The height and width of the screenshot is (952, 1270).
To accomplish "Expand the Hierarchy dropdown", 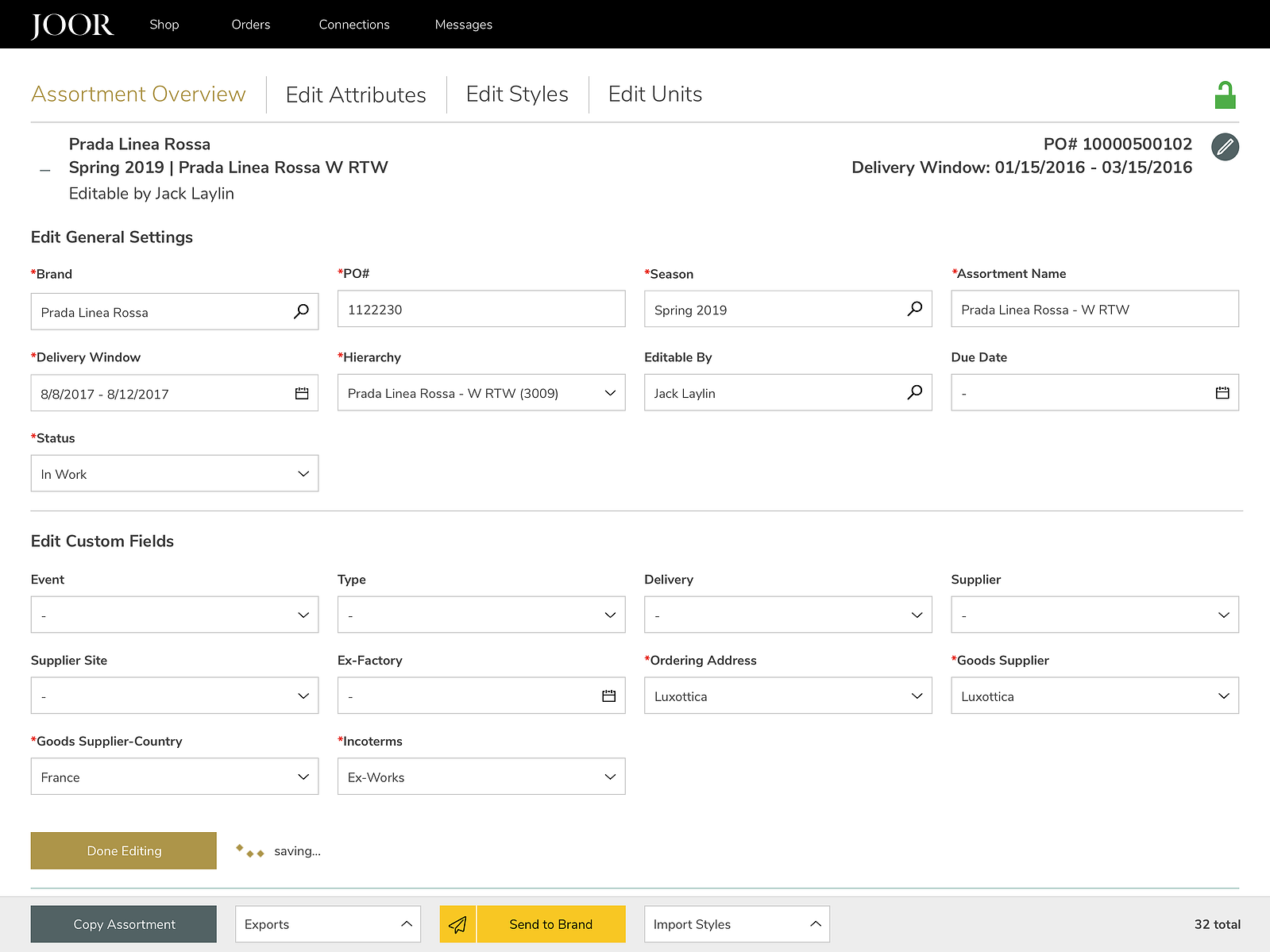I will pos(481,392).
